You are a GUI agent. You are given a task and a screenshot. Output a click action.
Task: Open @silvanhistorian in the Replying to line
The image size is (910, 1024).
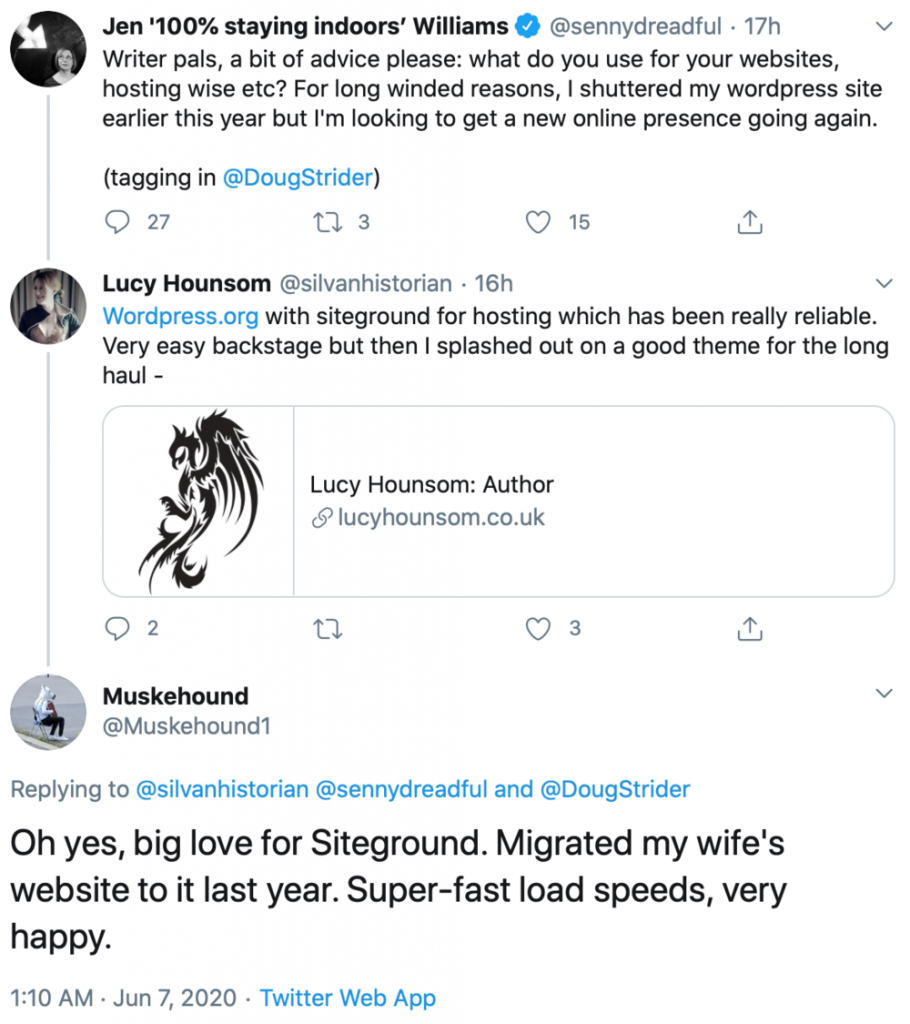pos(222,790)
